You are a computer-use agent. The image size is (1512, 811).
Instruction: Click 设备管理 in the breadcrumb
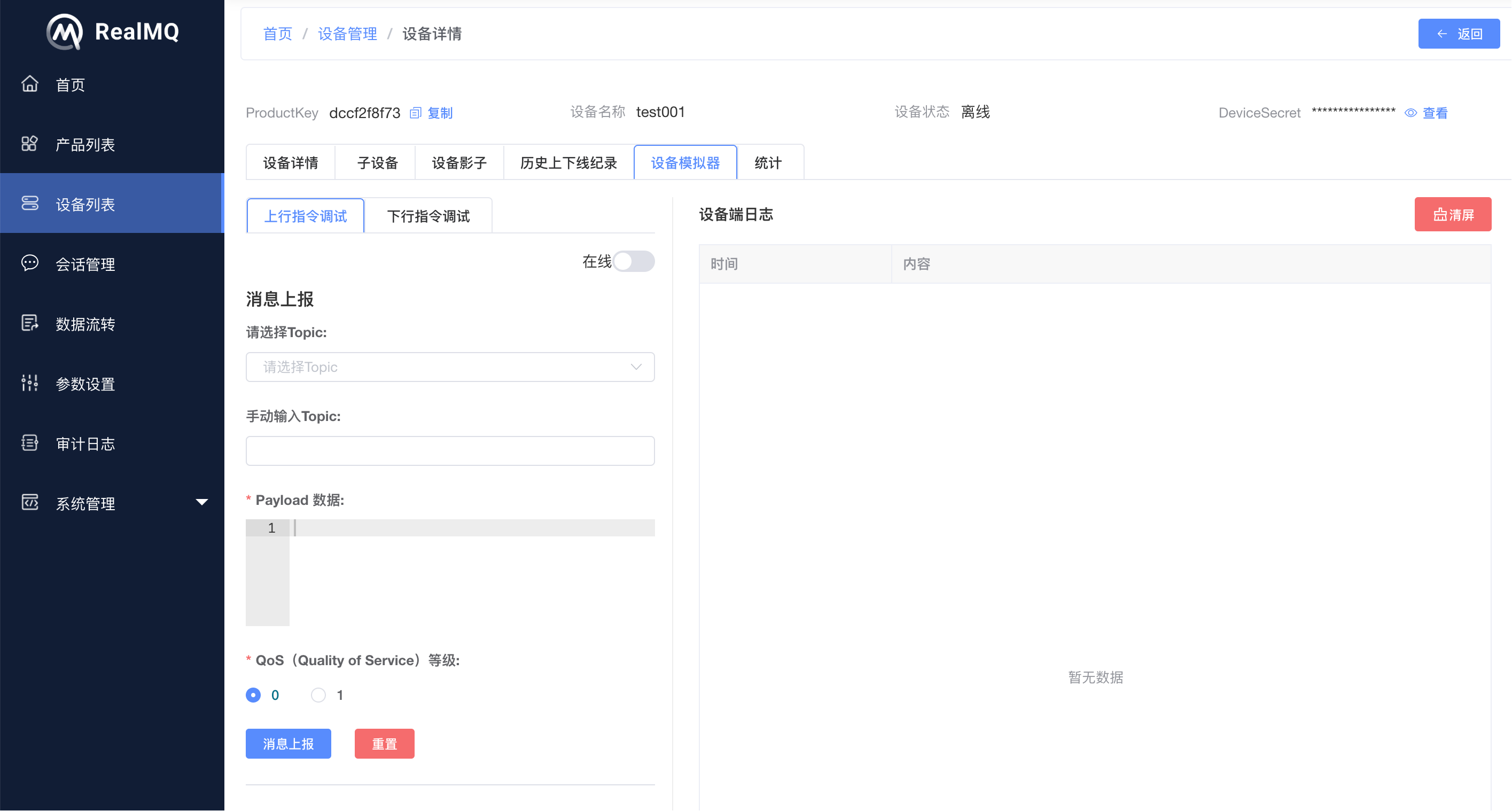pos(347,34)
